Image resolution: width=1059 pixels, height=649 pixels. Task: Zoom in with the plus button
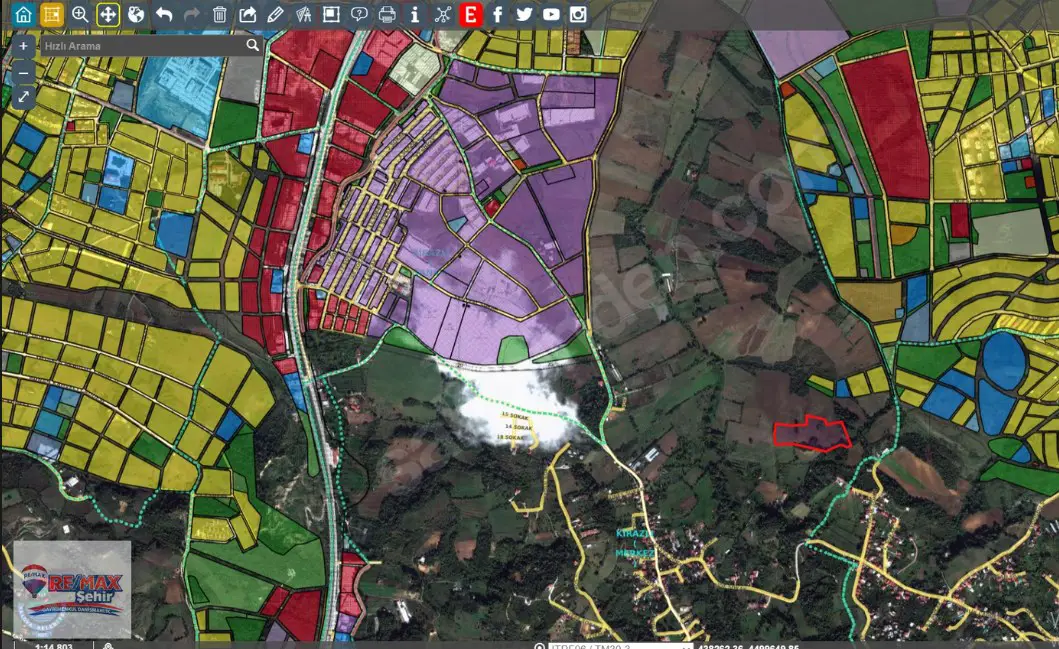(23, 46)
